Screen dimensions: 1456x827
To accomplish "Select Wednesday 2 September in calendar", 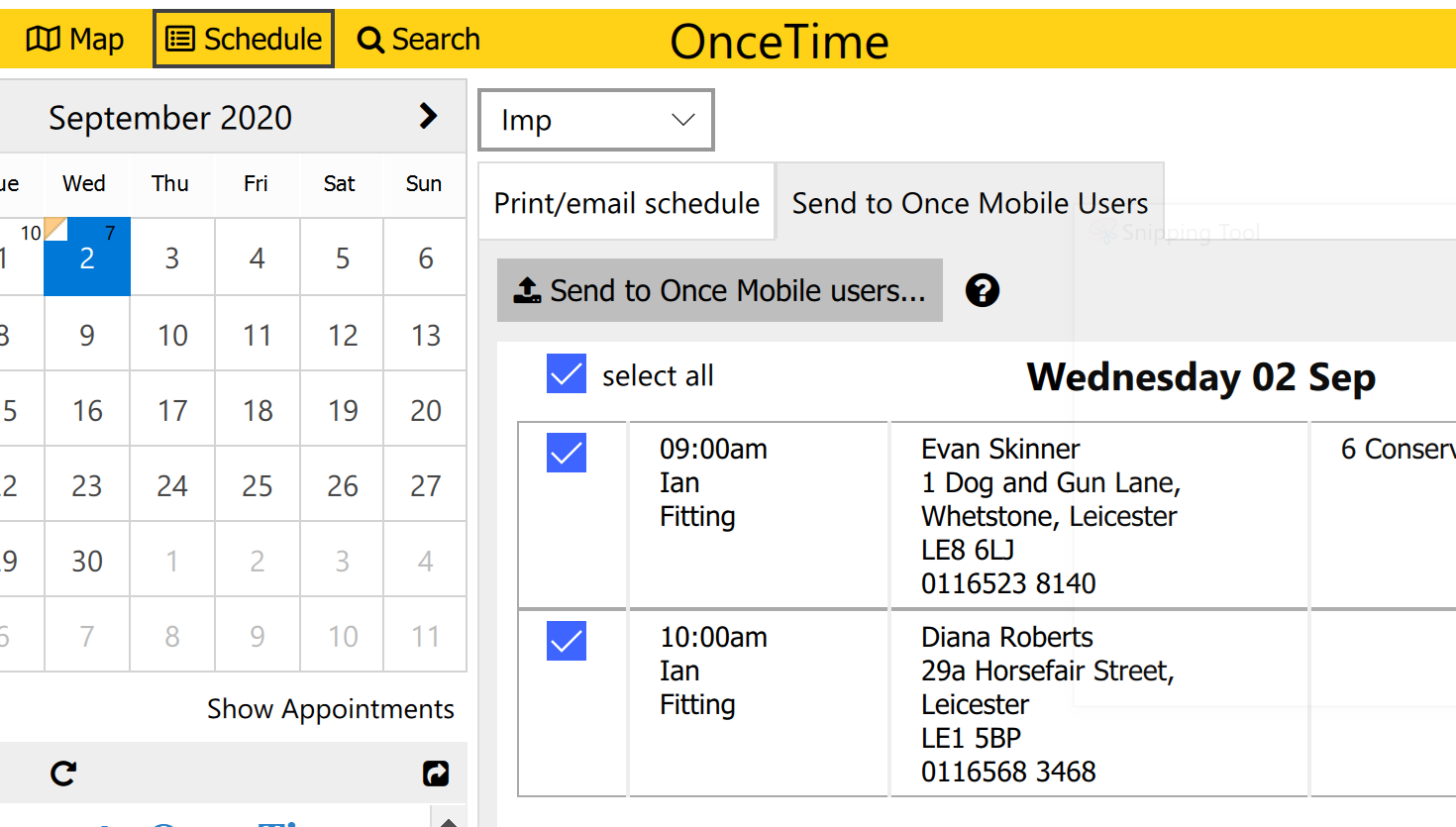I will point(87,258).
